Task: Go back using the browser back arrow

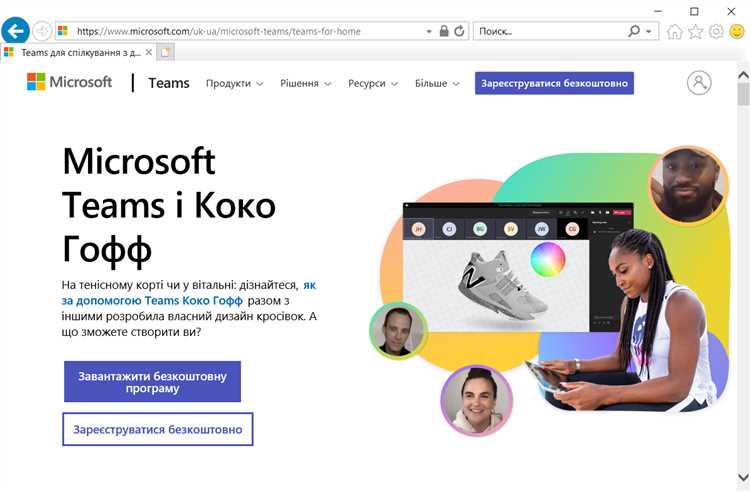Action: point(15,31)
